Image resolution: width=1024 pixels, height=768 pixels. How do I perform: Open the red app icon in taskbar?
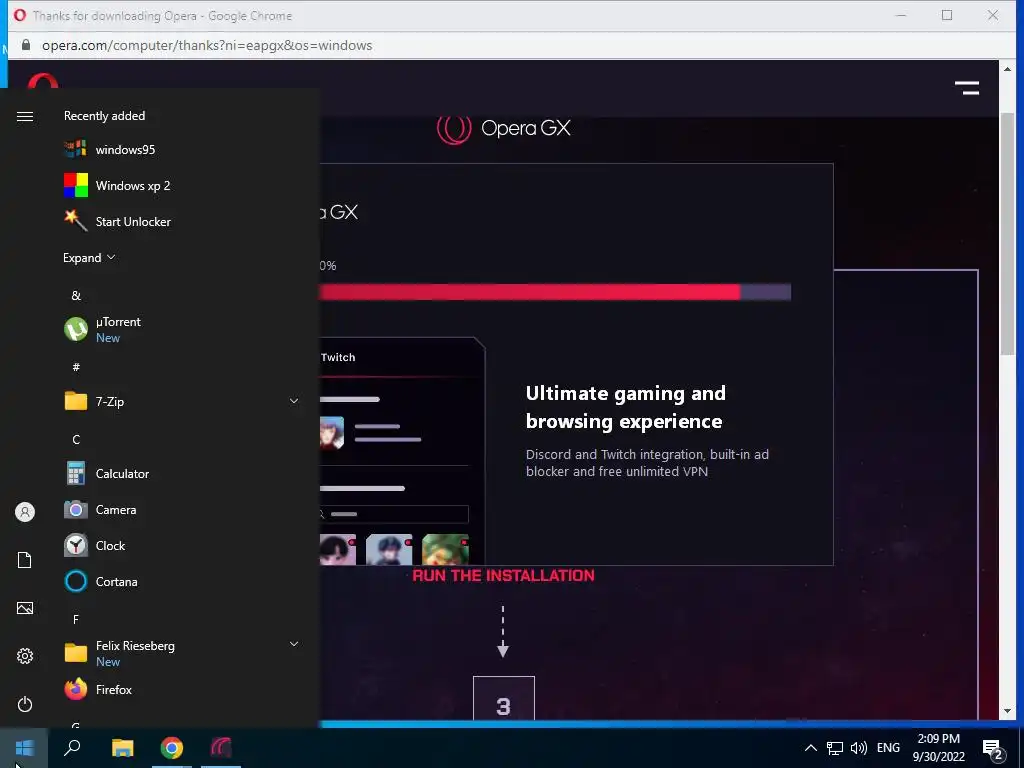click(x=221, y=748)
